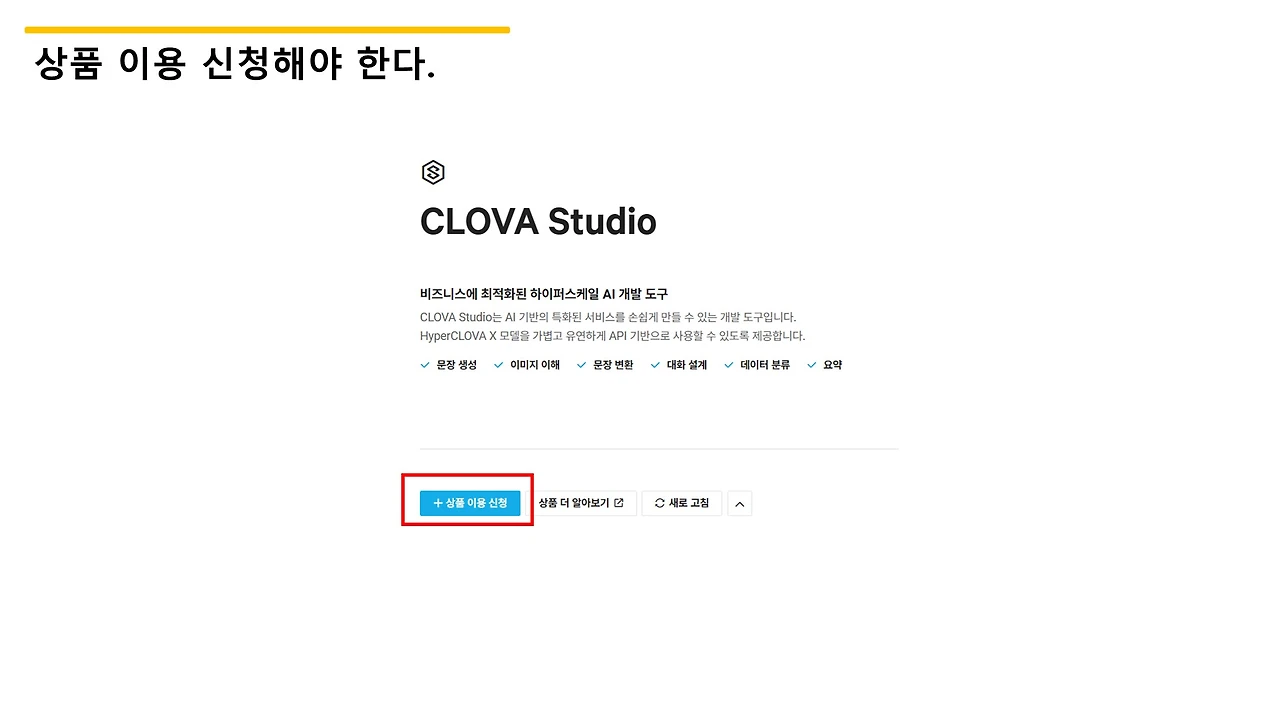Click the CLOVA Studio는 AI 기반의 description line
This screenshot has height=720, width=1280.
(608, 317)
